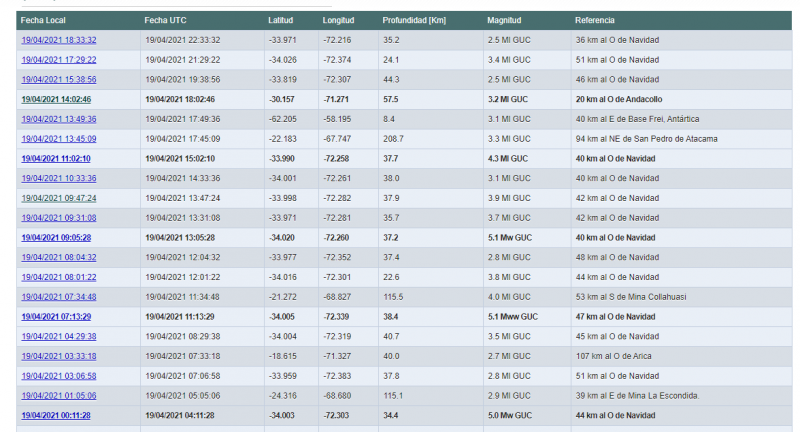The width and height of the screenshot is (800, 432).
Task: Open the 19/04/2021 18:33:32 earthquake link
Action: [58, 40]
